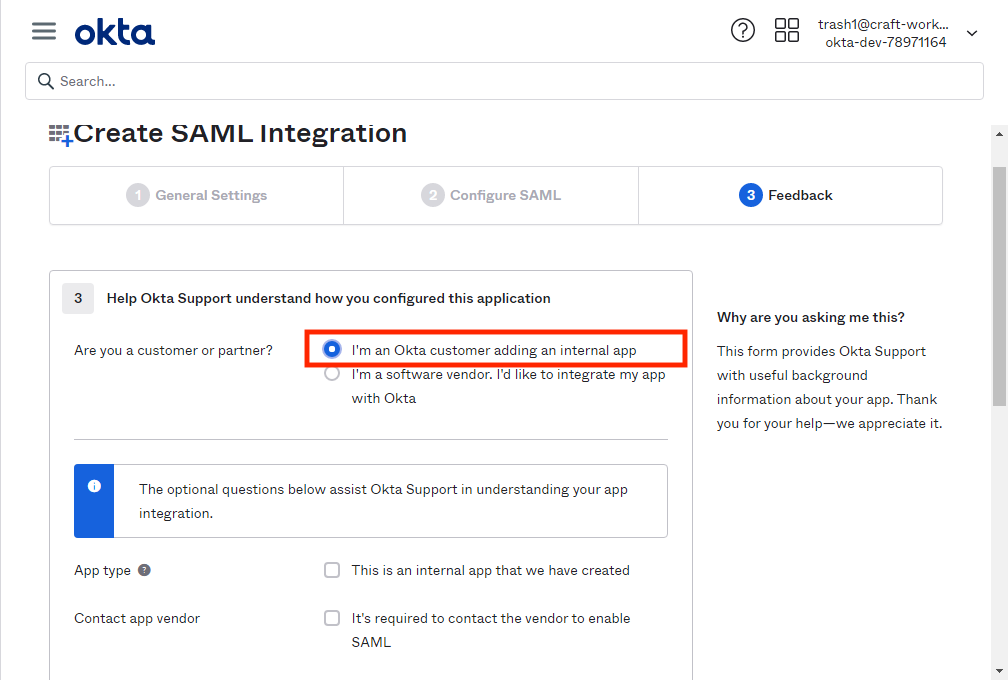Click the Create SAML Integration app icon
The height and width of the screenshot is (680, 1008).
60,135
